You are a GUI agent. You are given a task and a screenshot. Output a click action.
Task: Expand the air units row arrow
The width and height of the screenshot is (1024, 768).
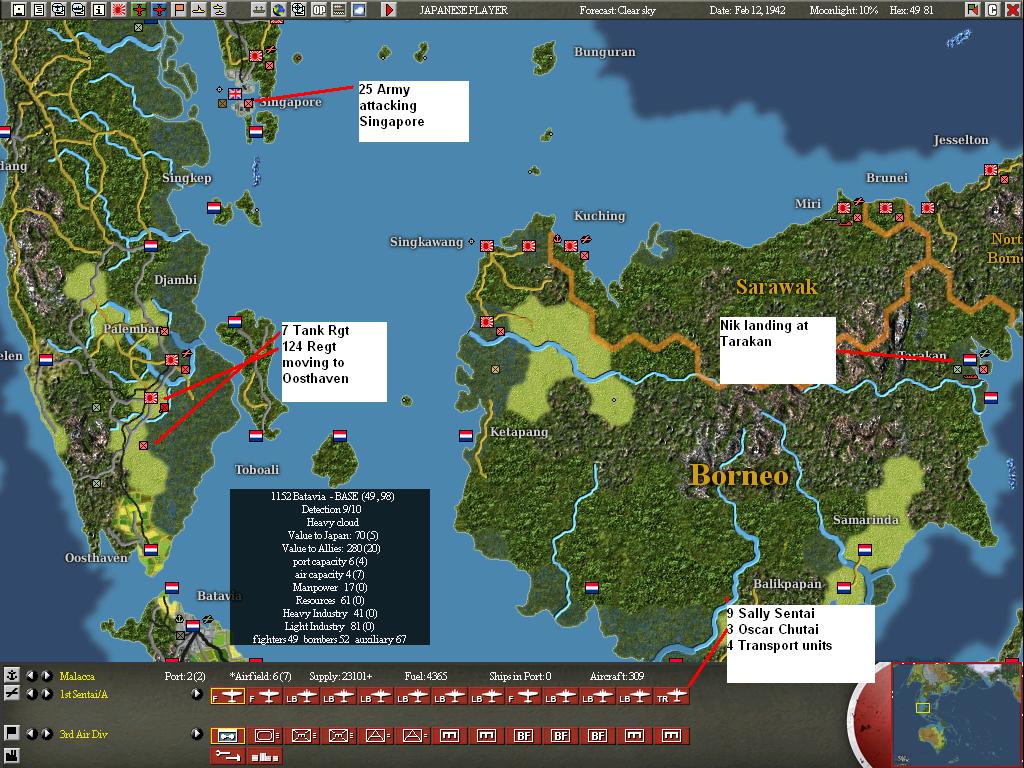197,694
